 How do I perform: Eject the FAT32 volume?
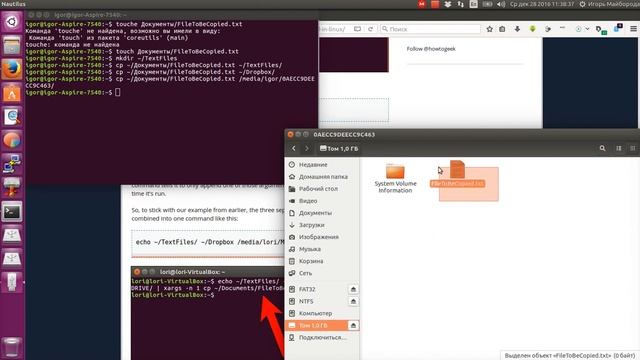pyautogui.click(x=353, y=289)
